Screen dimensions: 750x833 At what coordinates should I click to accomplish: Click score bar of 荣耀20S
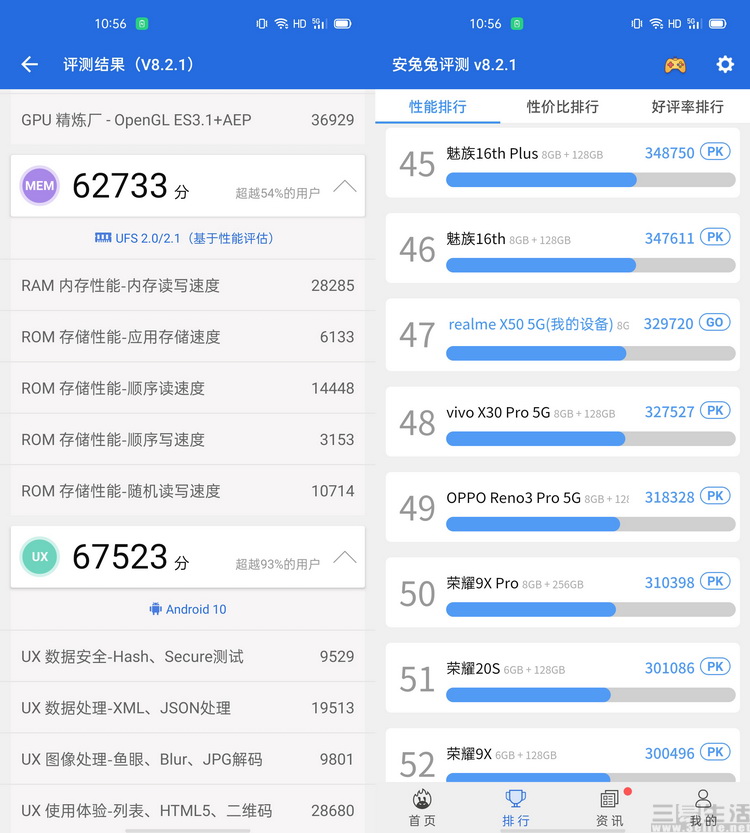point(591,695)
